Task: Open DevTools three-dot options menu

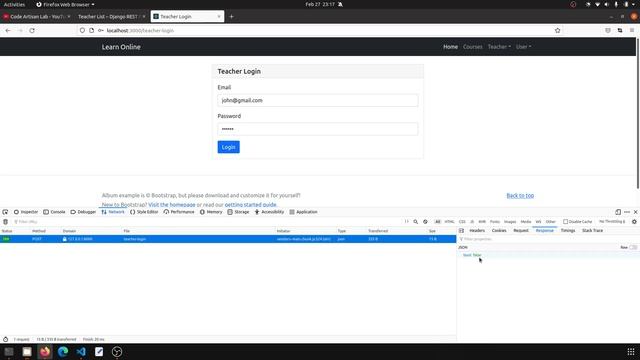Action: pos(627,212)
